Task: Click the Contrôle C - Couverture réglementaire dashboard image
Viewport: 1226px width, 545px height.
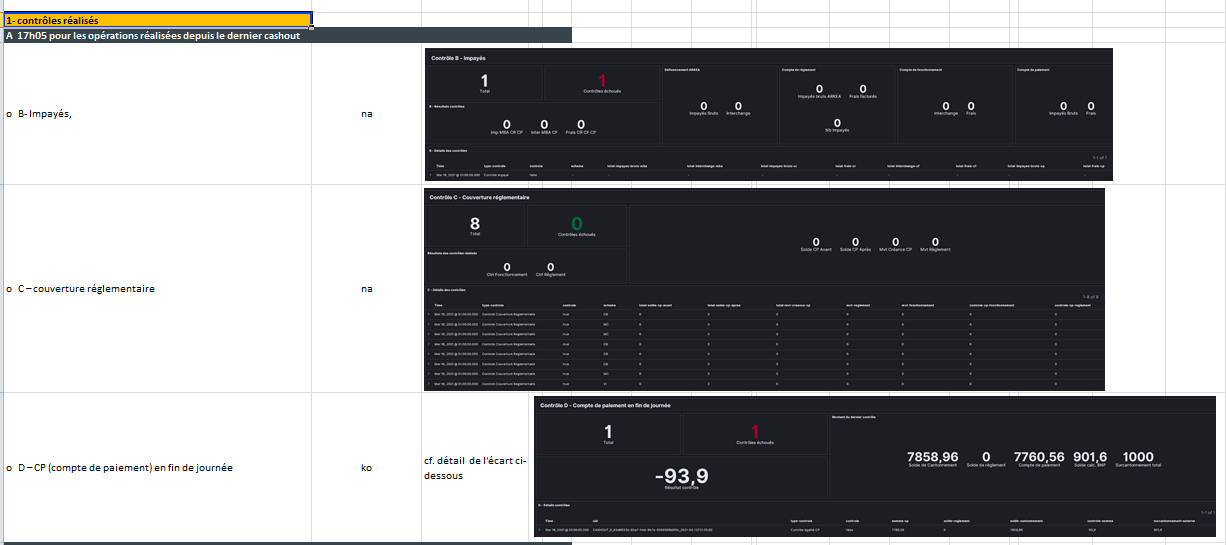Action: point(765,289)
